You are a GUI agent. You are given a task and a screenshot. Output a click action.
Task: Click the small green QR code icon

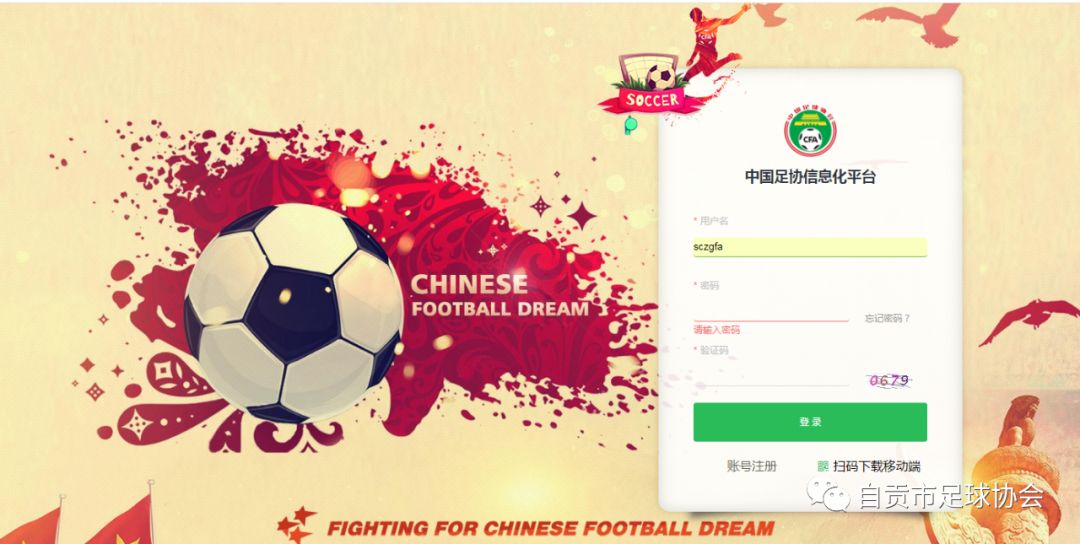[x=822, y=466]
